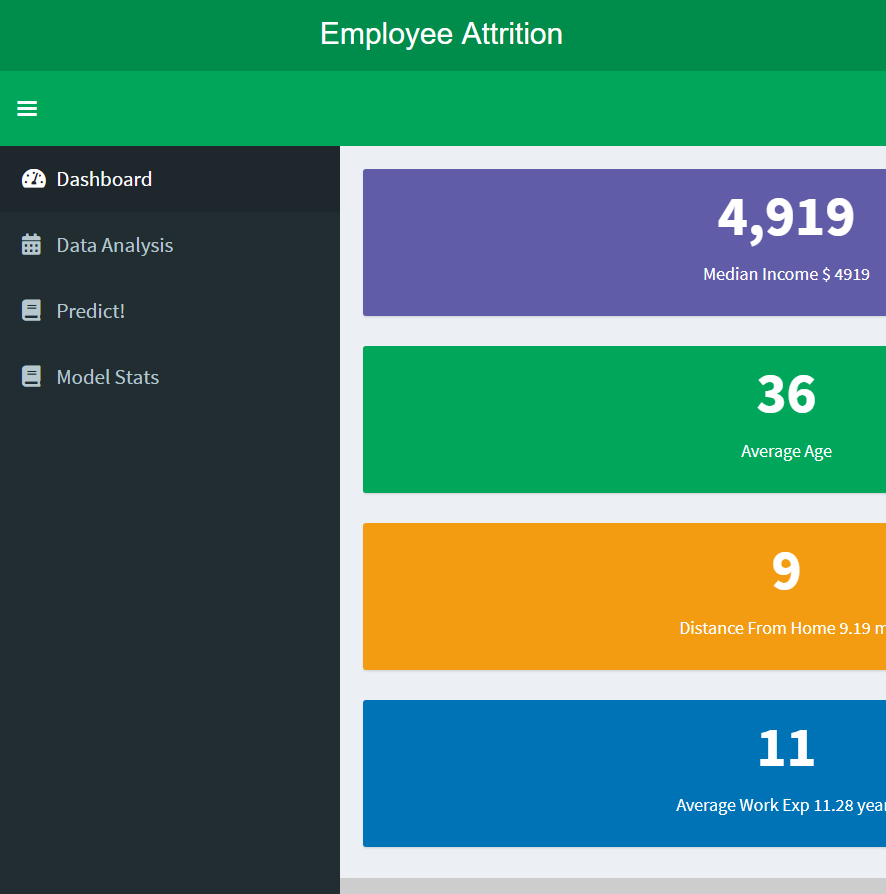
Task: Select the green Average Age box
Action: pos(624,420)
